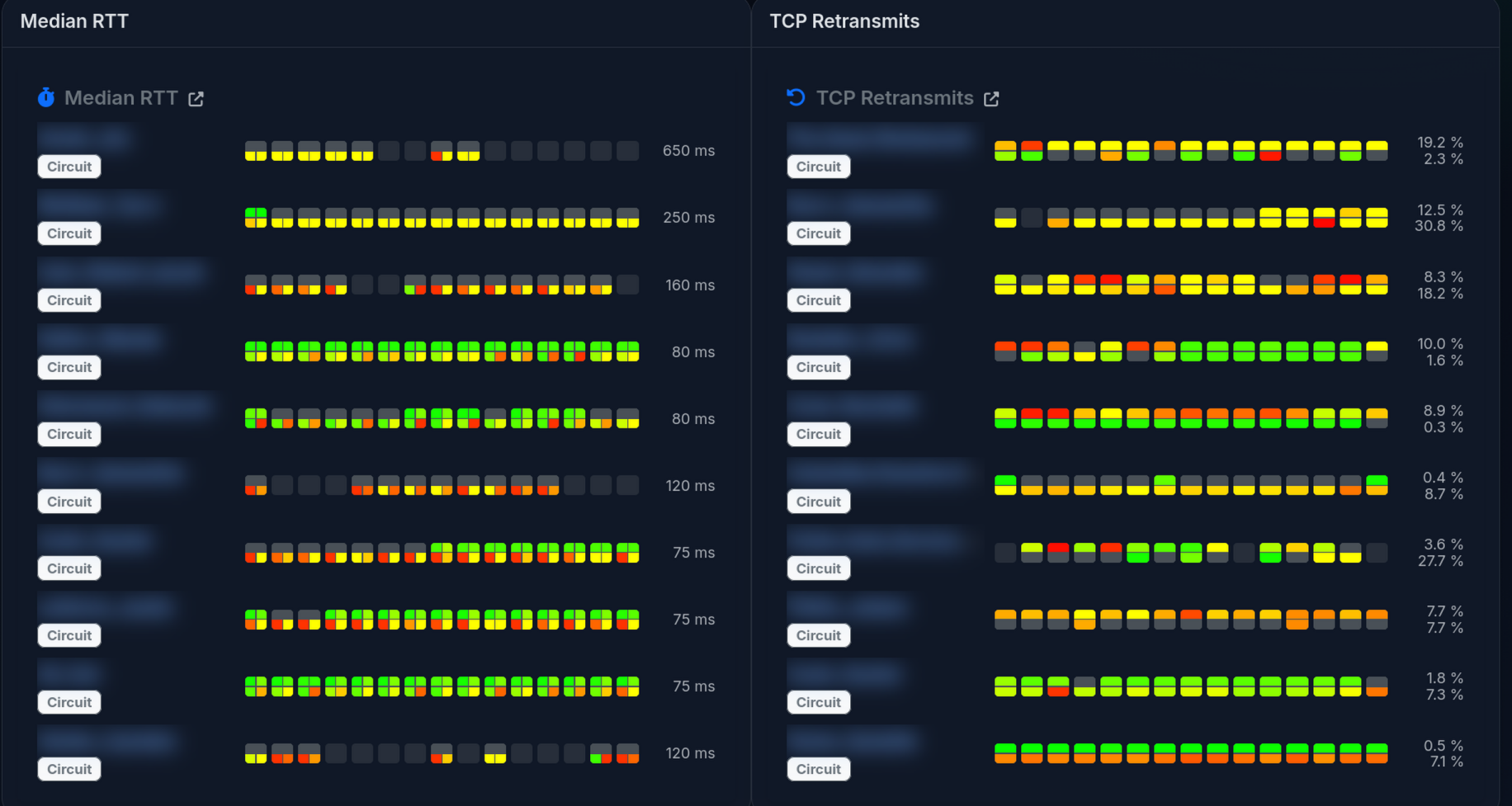1512x806 pixels.
Task: Click Circuit badge in the 0.4 % retransmits row
Action: [818, 502]
